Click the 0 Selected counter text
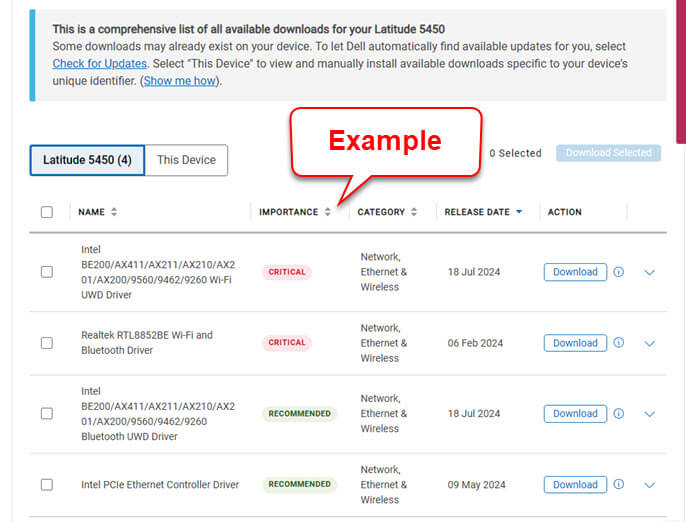The height and width of the screenshot is (522, 686). [515, 153]
